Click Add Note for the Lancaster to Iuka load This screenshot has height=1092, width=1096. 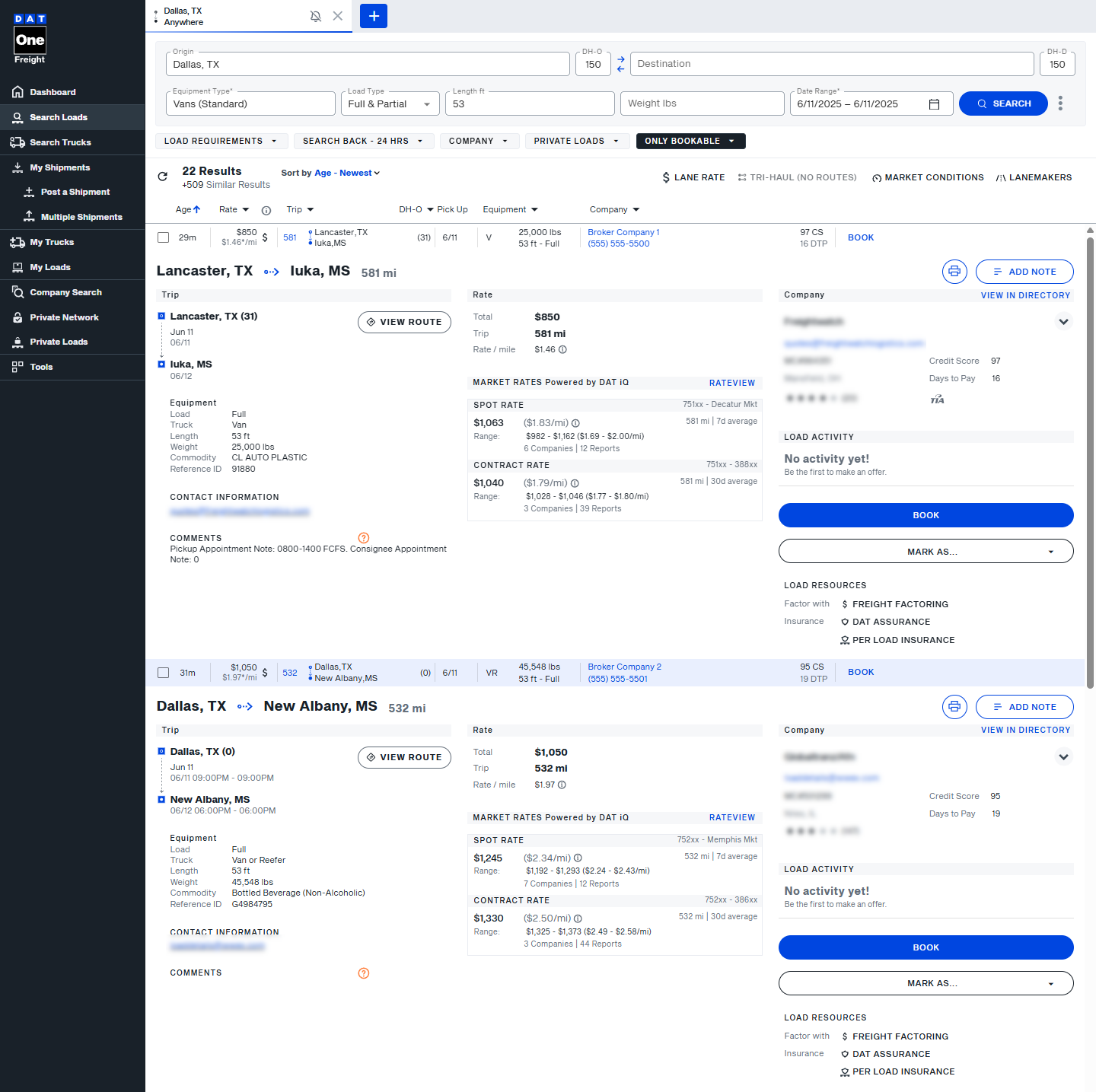[x=1024, y=272]
